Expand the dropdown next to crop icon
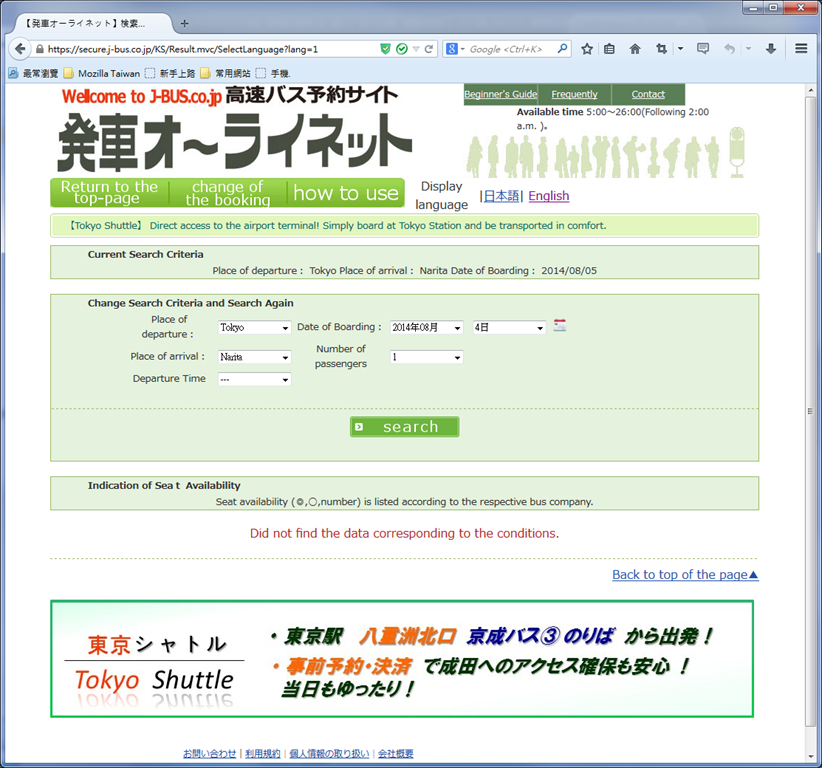Viewport: 822px width, 768px height. pyautogui.click(x=680, y=49)
